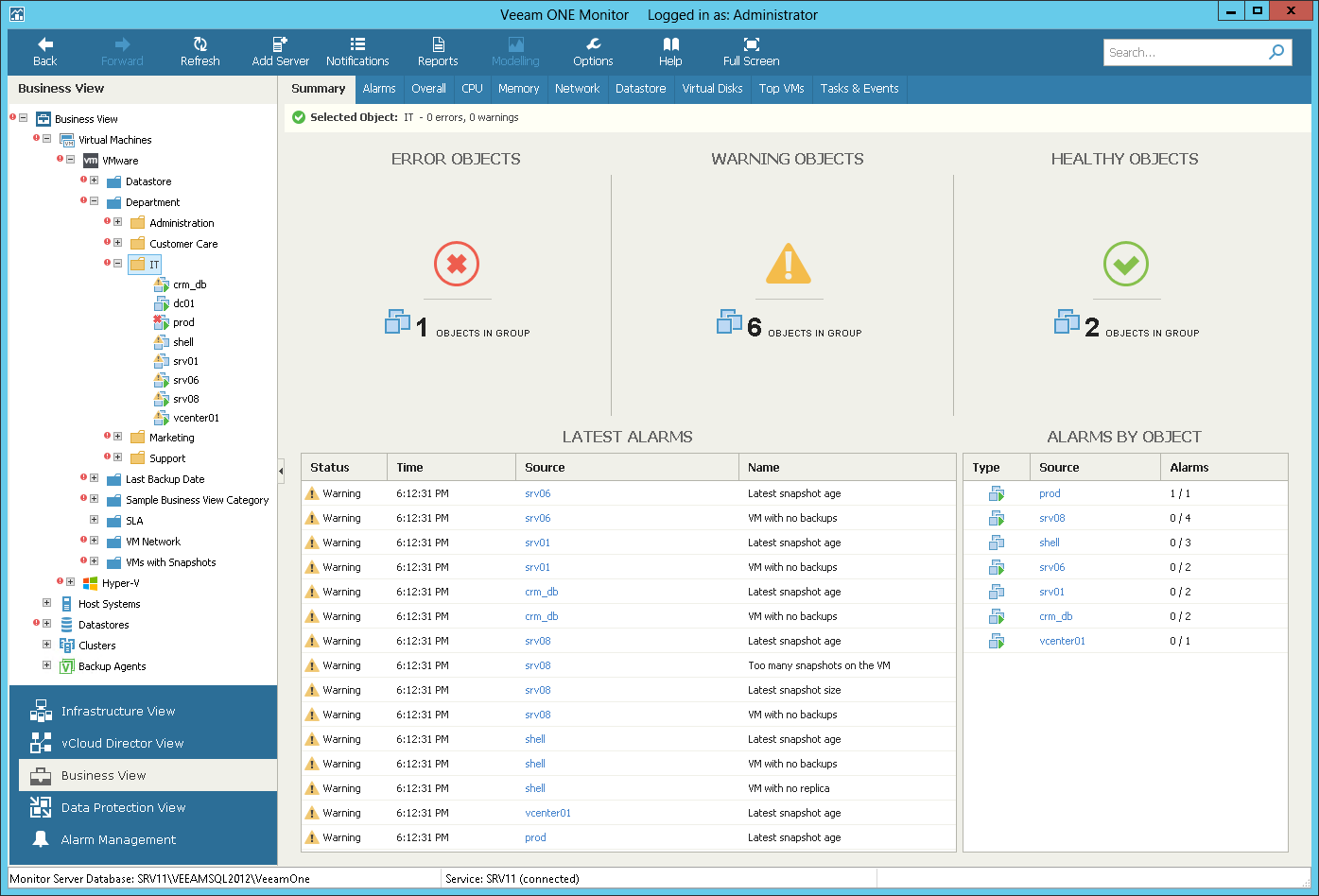Open the Top VMs tab
The width and height of the screenshot is (1319, 896).
(x=781, y=89)
